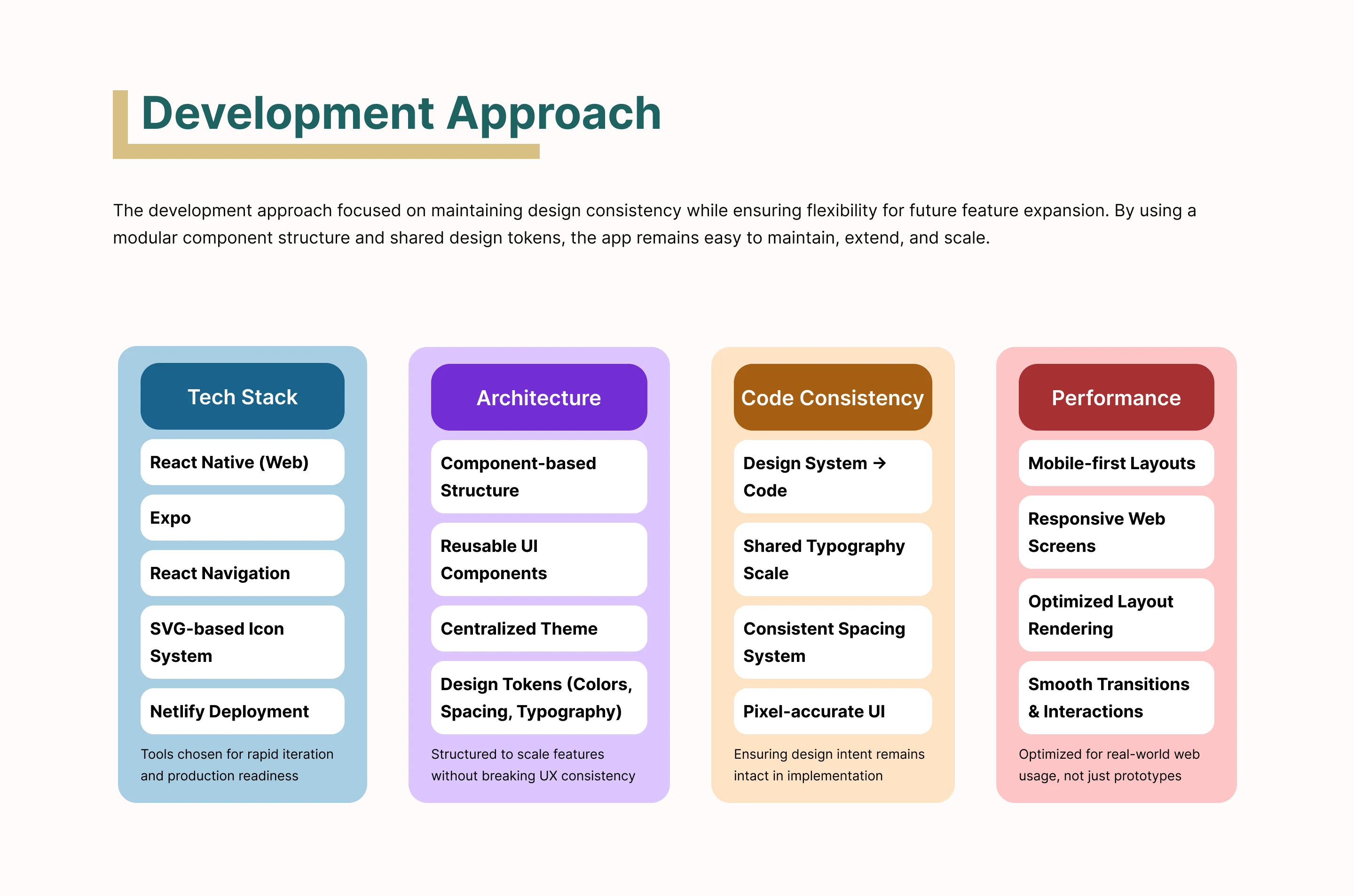Click the React Native (Web) item
This screenshot has height=896, width=1354.
242,462
